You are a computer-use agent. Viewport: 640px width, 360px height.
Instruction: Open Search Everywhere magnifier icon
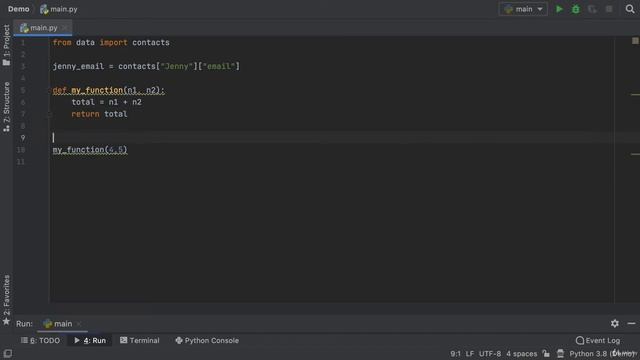coord(630,9)
